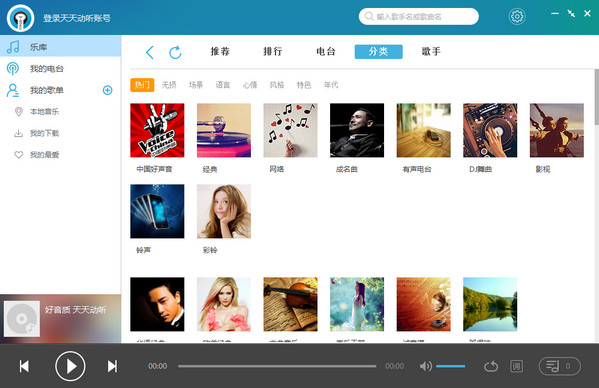Skip to the next track
Screen dimensions: 599x388
(112, 366)
